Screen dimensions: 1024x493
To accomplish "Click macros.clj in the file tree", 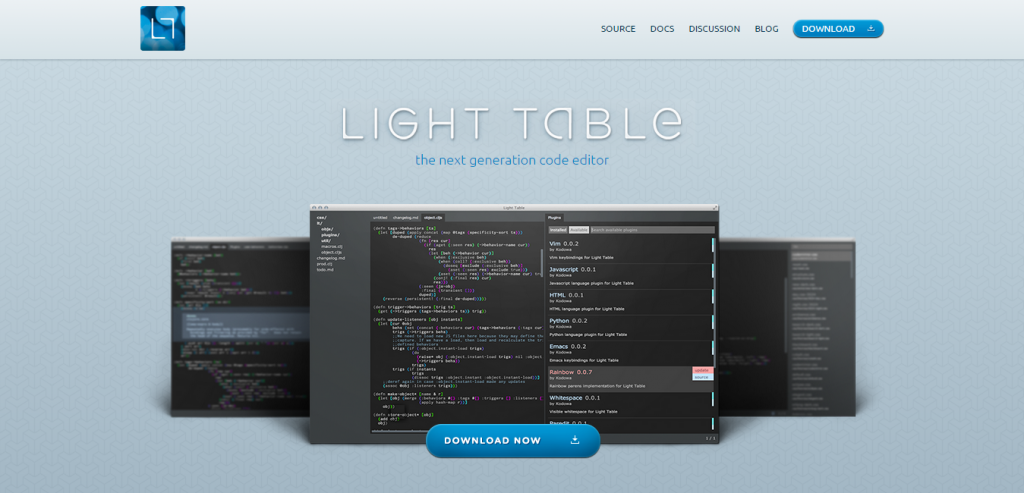I will [x=332, y=246].
